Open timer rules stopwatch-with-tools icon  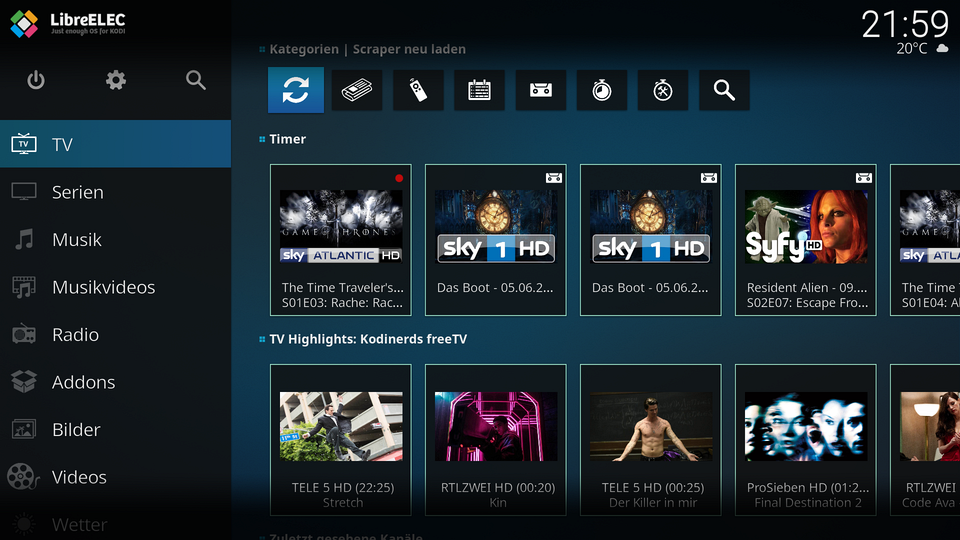[663, 90]
